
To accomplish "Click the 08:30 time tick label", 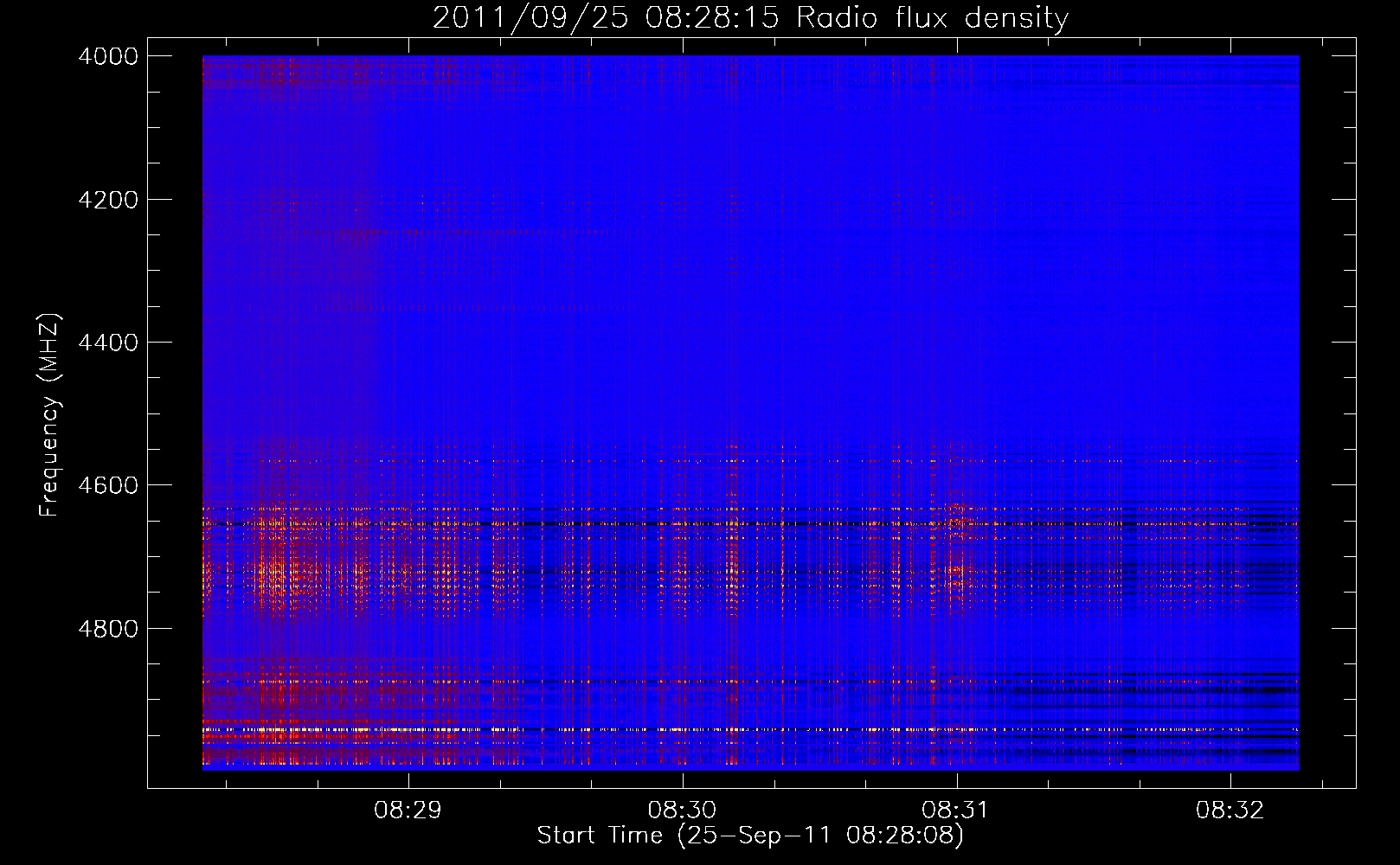I will (x=682, y=811).
